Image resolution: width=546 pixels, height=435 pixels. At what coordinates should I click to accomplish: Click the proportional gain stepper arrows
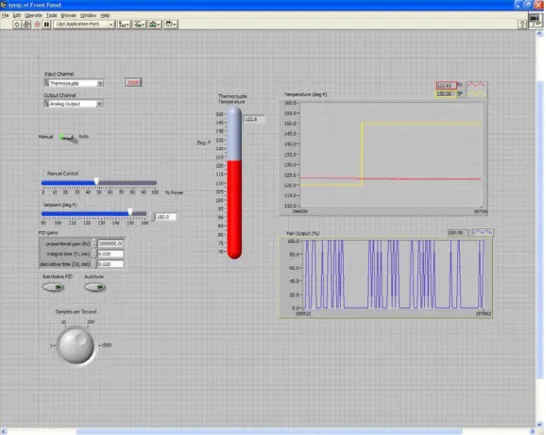[94, 243]
